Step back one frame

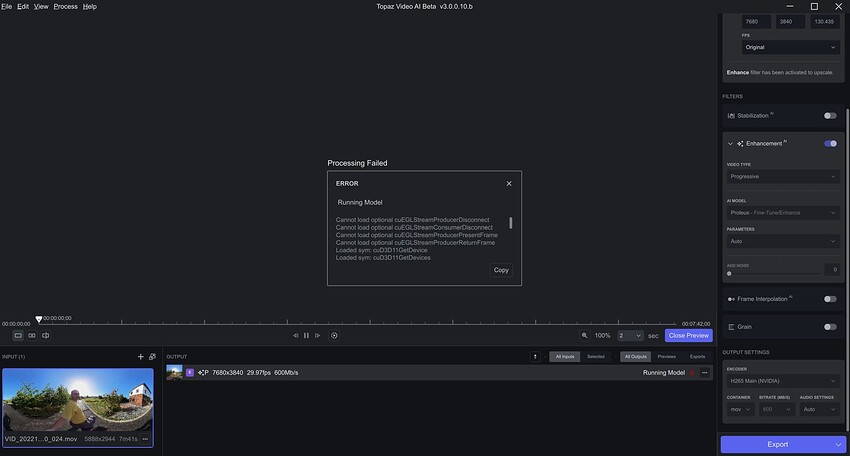coord(295,336)
